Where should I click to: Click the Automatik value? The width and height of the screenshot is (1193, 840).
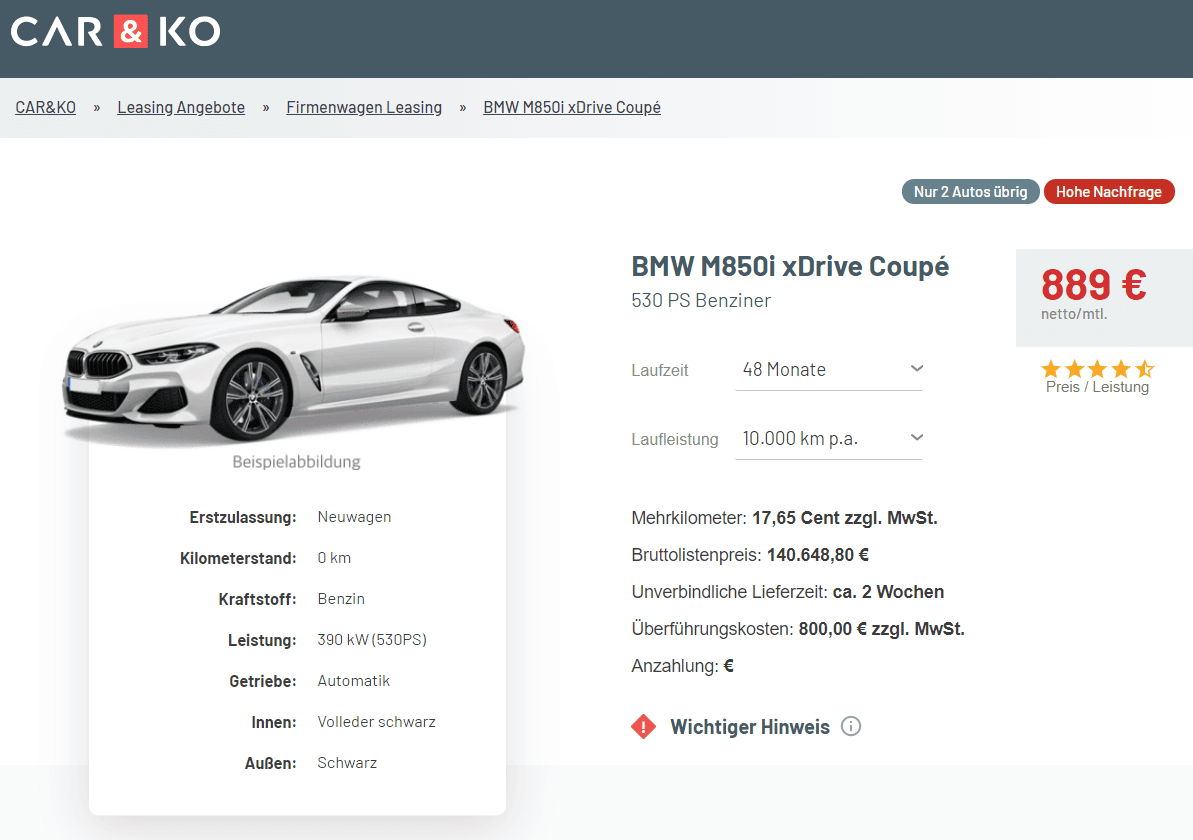(354, 681)
